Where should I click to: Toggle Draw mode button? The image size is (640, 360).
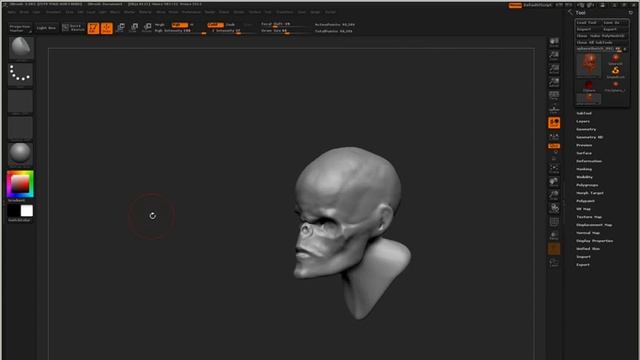(x=107, y=28)
